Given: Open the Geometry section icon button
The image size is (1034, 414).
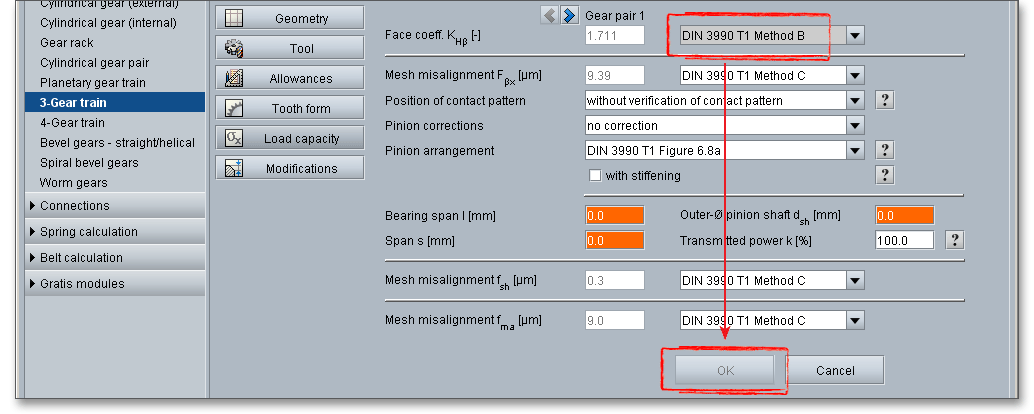Looking at the screenshot, I should pyautogui.click(x=236, y=18).
